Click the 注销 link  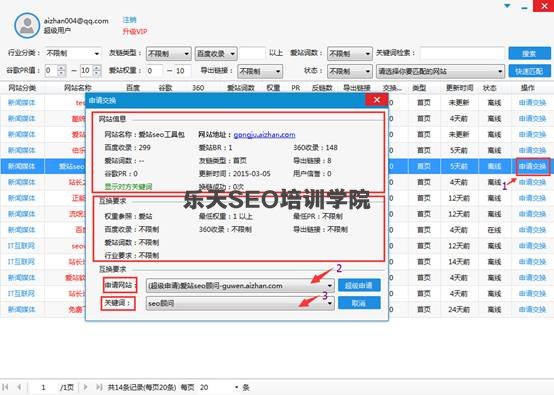tap(129, 20)
